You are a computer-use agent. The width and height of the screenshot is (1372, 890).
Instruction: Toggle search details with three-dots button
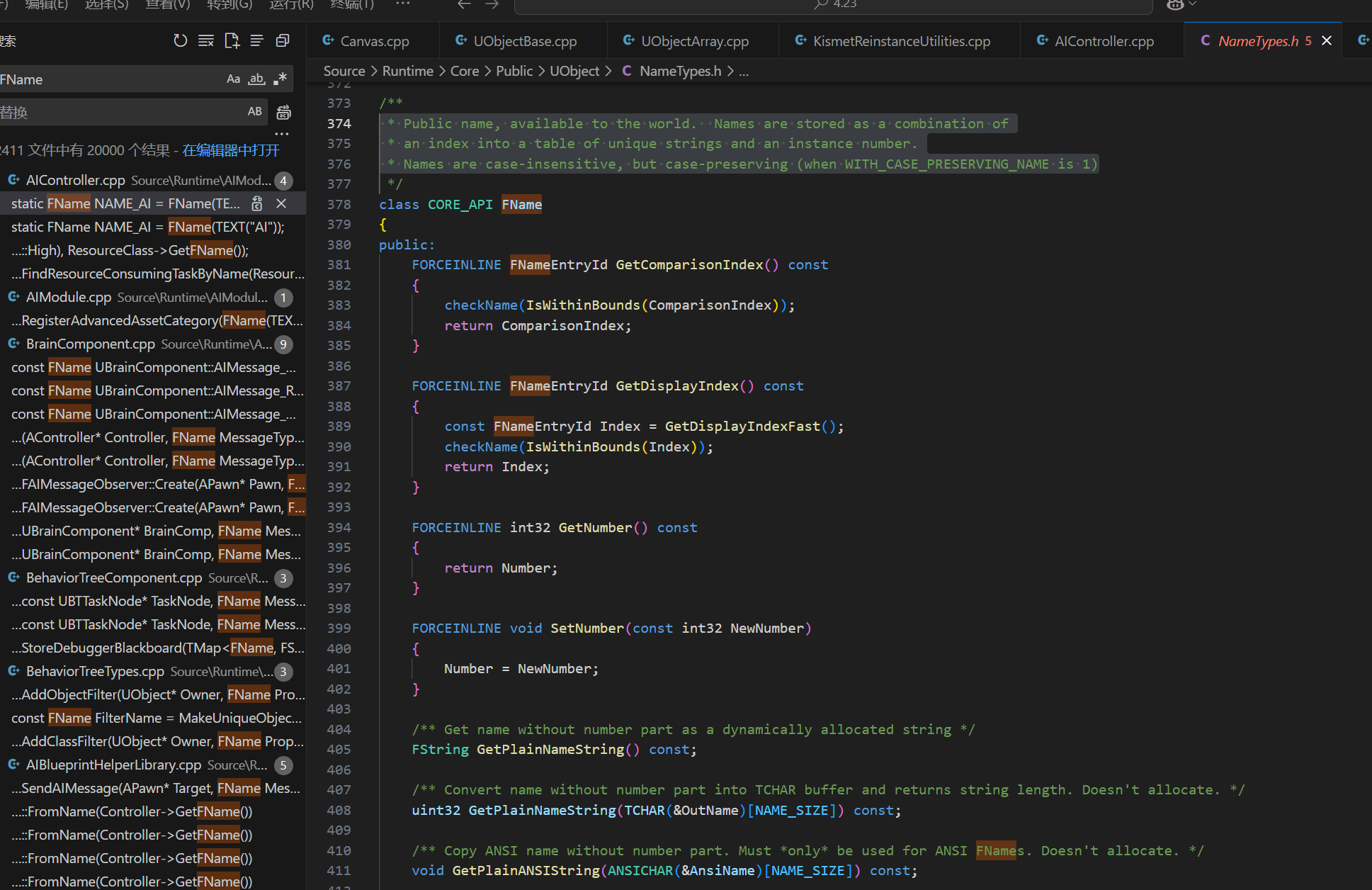tap(282, 133)
